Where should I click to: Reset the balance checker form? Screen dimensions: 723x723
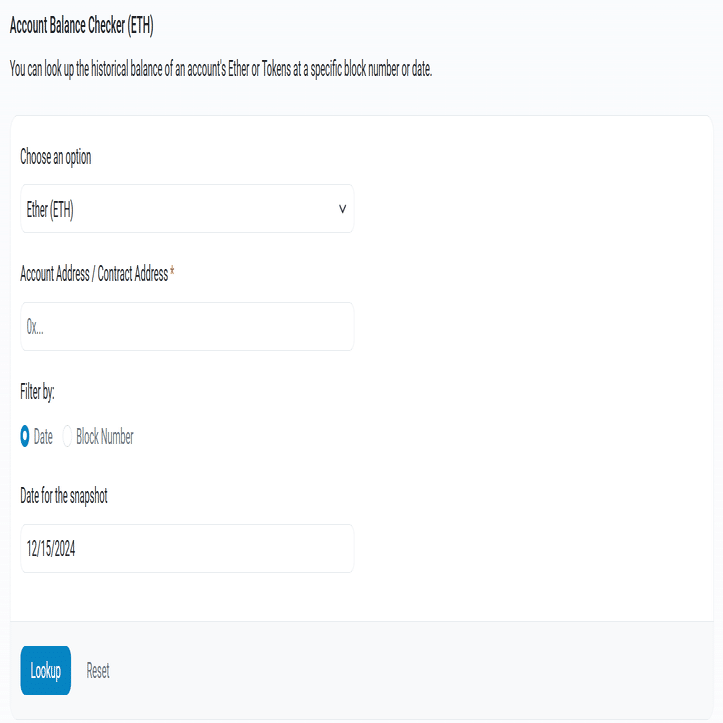(x=98, y=671)
